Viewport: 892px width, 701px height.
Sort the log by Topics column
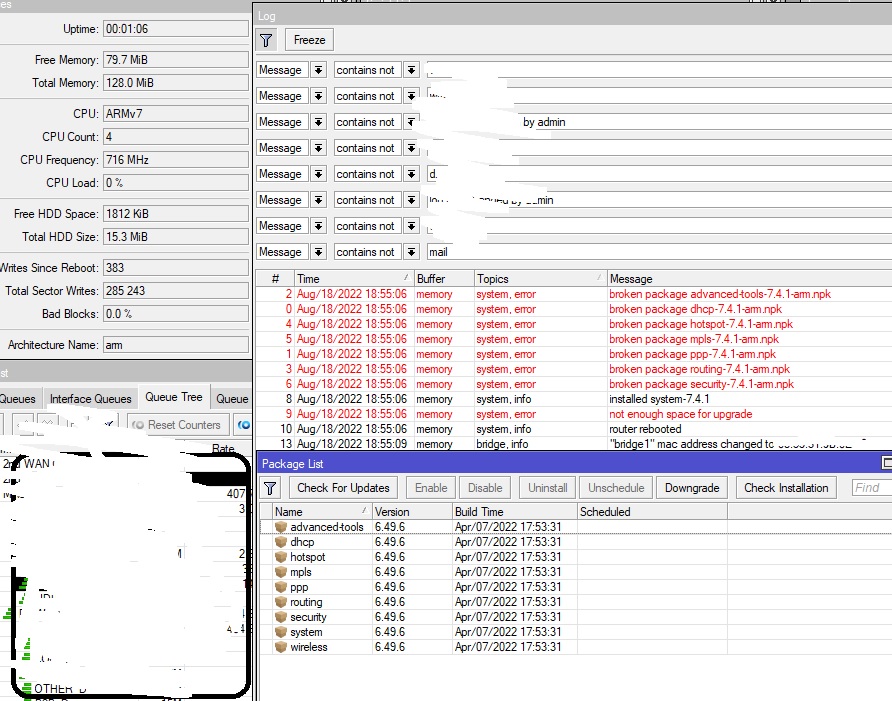(x=540, y=279)
